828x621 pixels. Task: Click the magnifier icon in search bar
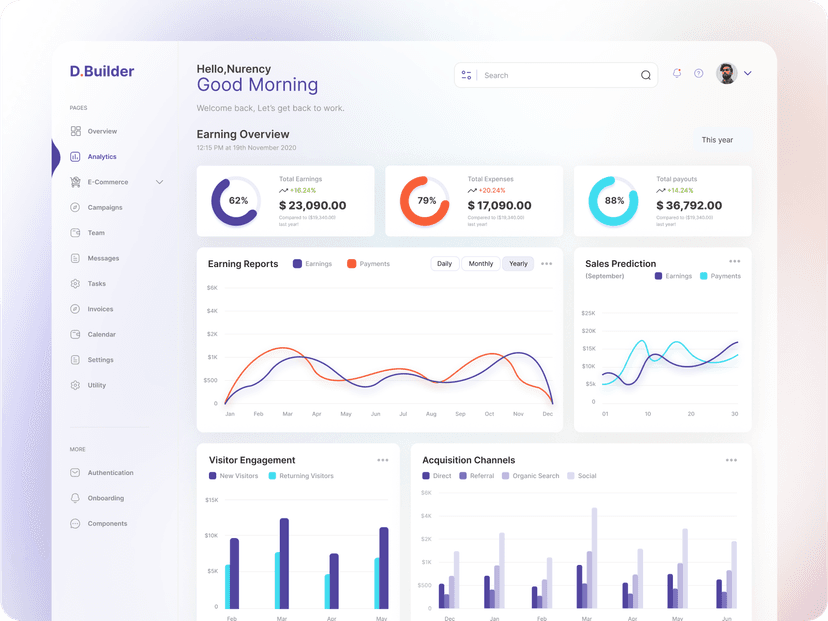click(646, 75)
